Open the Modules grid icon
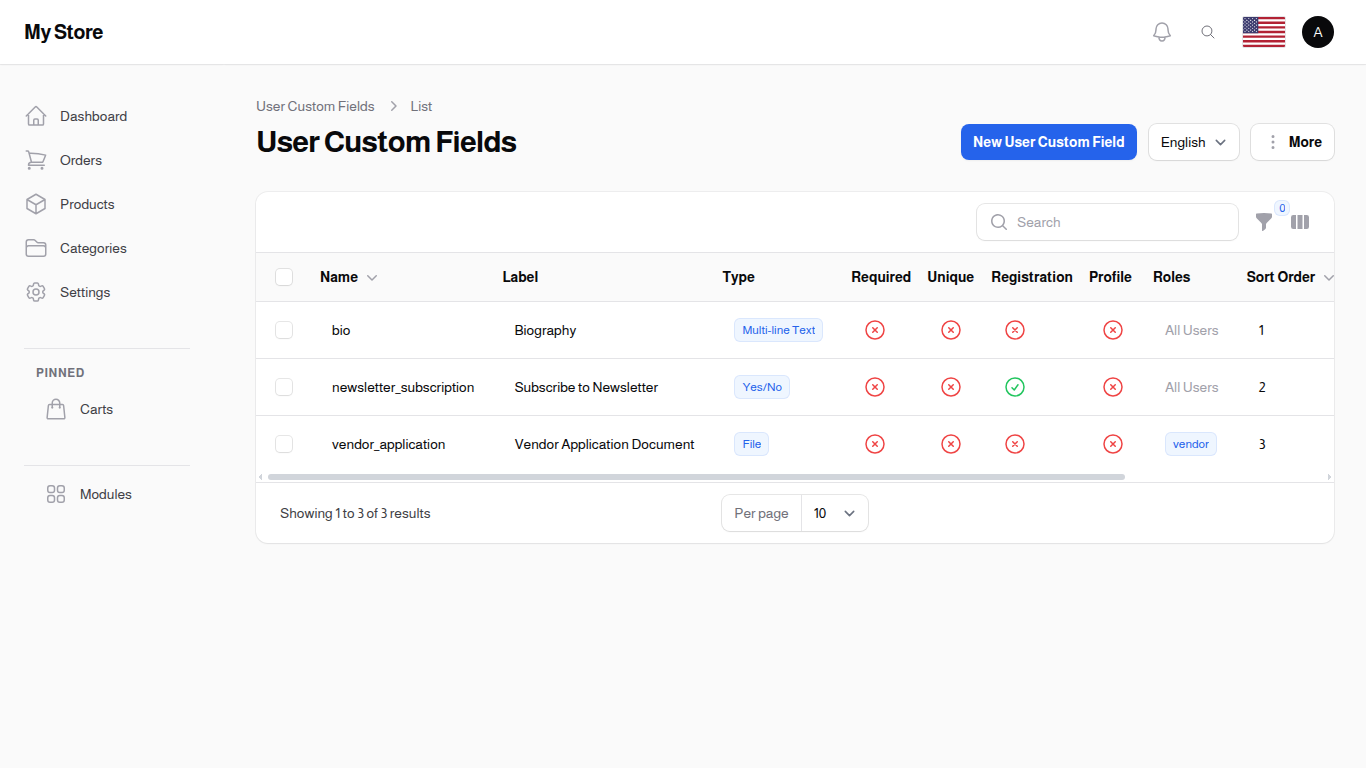Screen dimensions: 1366x768 point(55,493)
